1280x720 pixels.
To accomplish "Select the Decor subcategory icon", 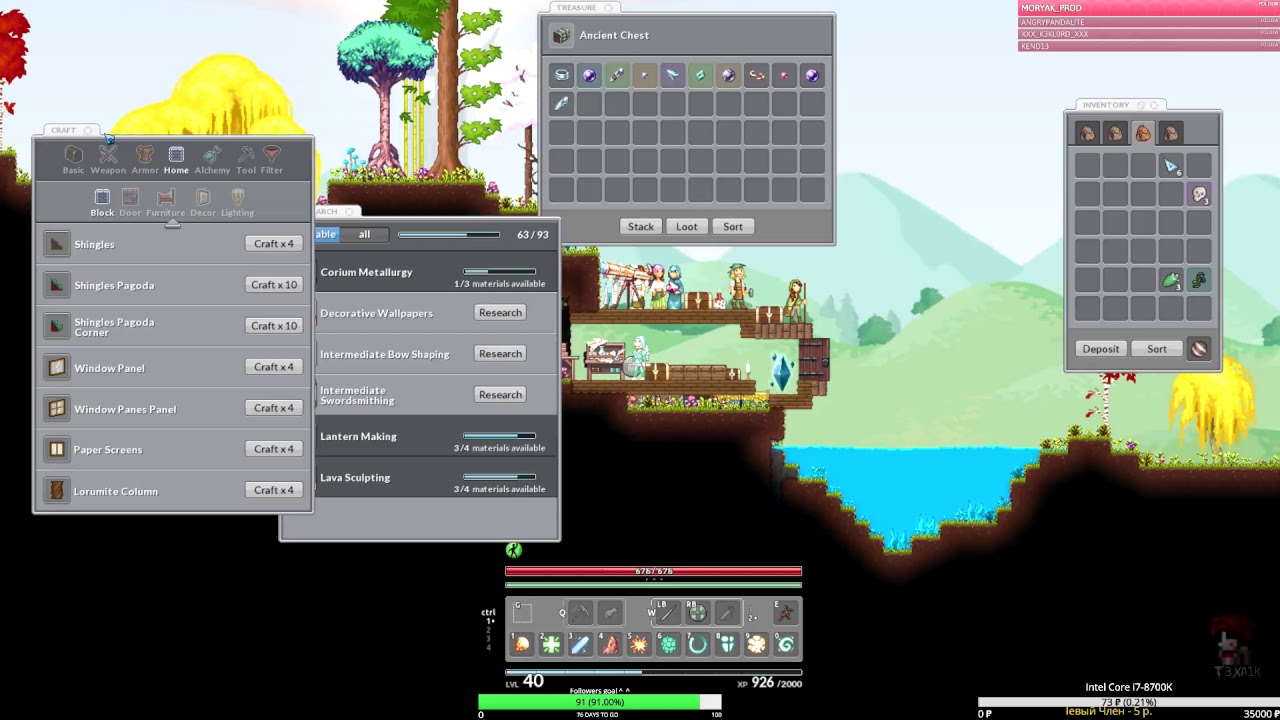I will click(x=203, y=201).
